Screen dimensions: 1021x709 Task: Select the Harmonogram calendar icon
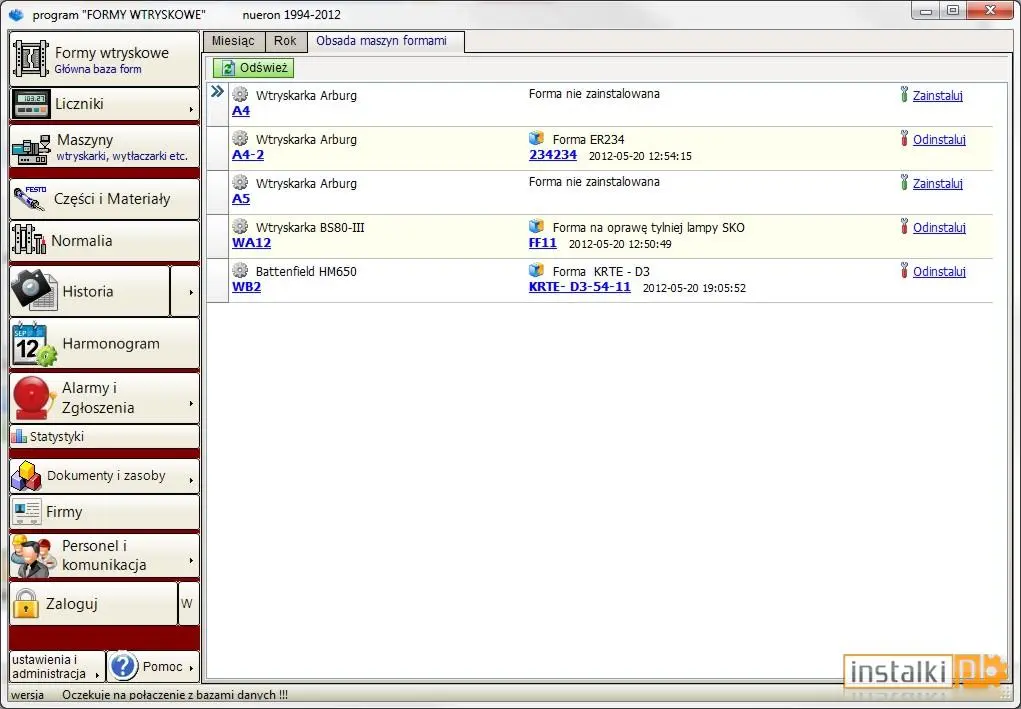point(34,344)
